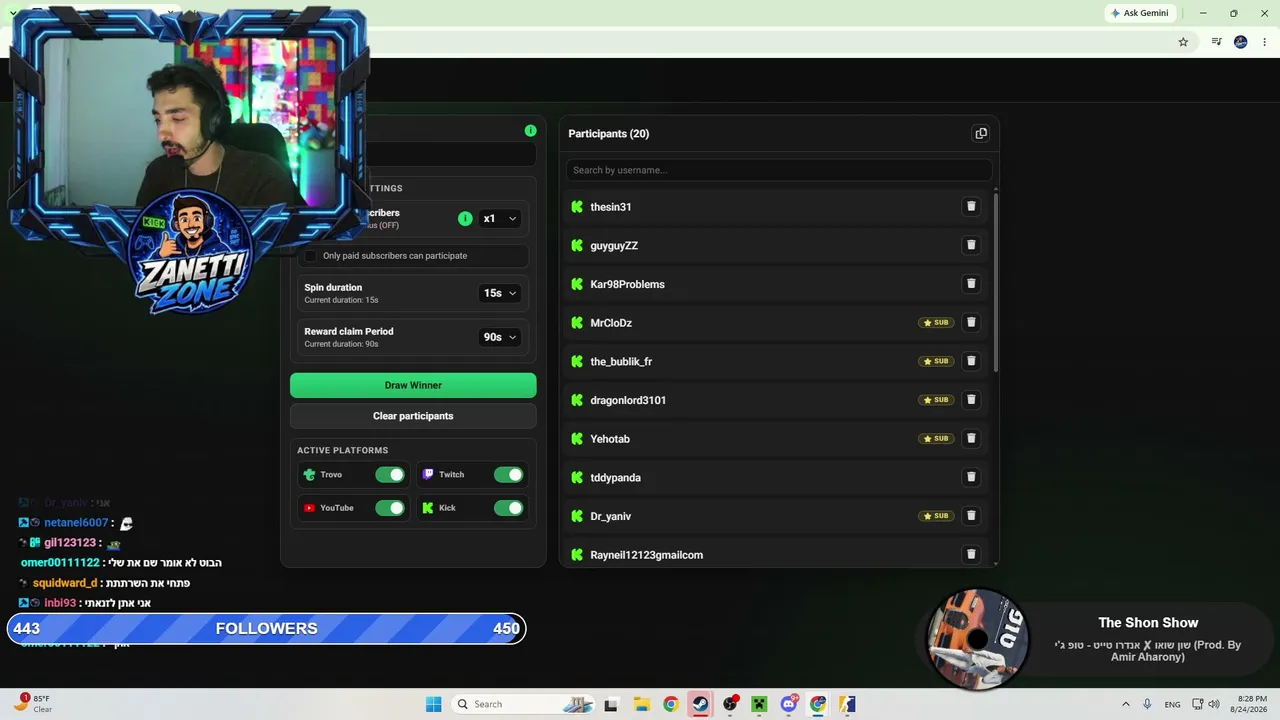Screen dimensions: 1280x720
Task: Click the 'Reward claim Period' setting label
Action: (x=348, y=331)
